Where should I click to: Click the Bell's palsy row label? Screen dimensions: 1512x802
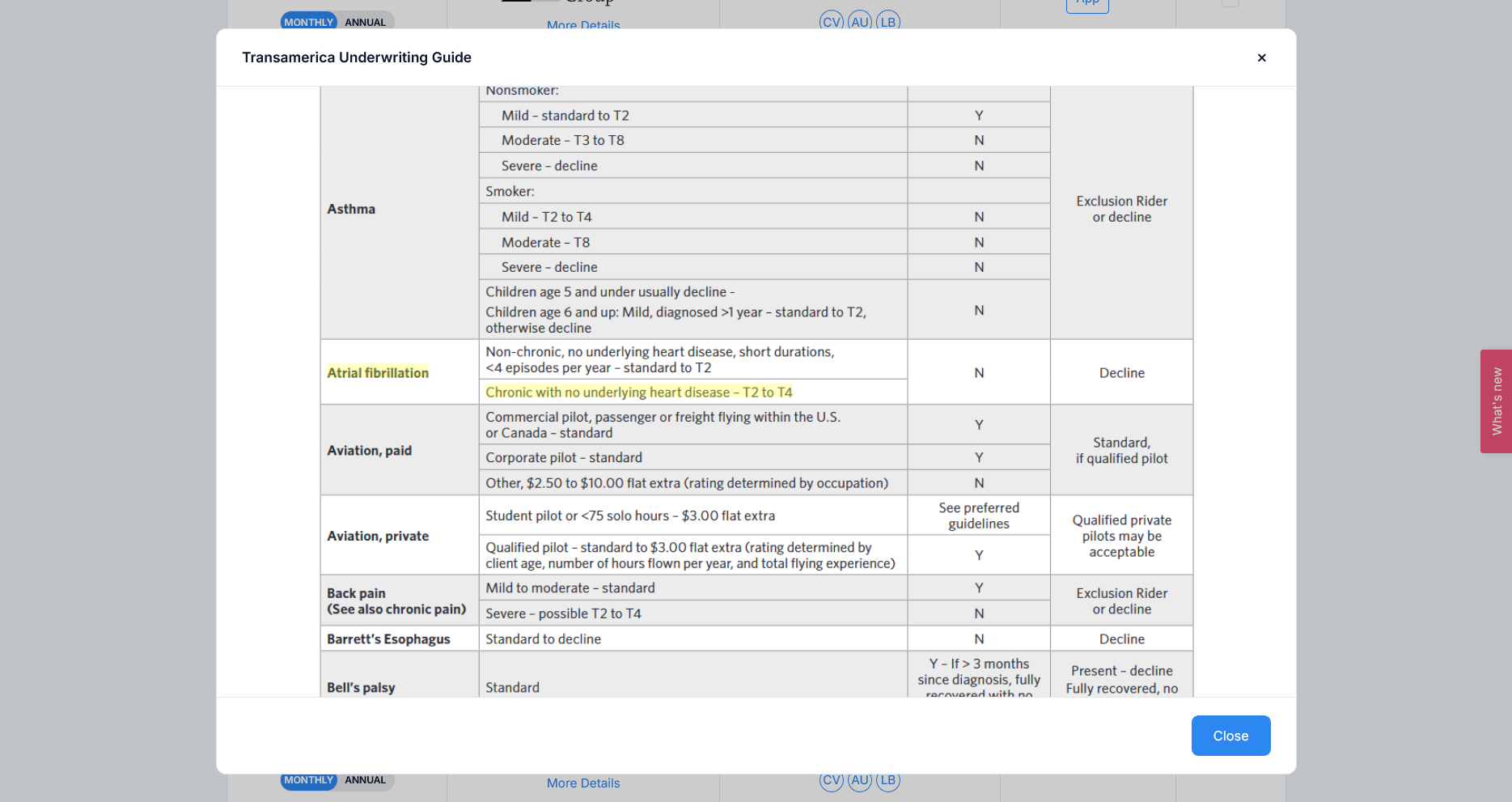tap(361, 687)
